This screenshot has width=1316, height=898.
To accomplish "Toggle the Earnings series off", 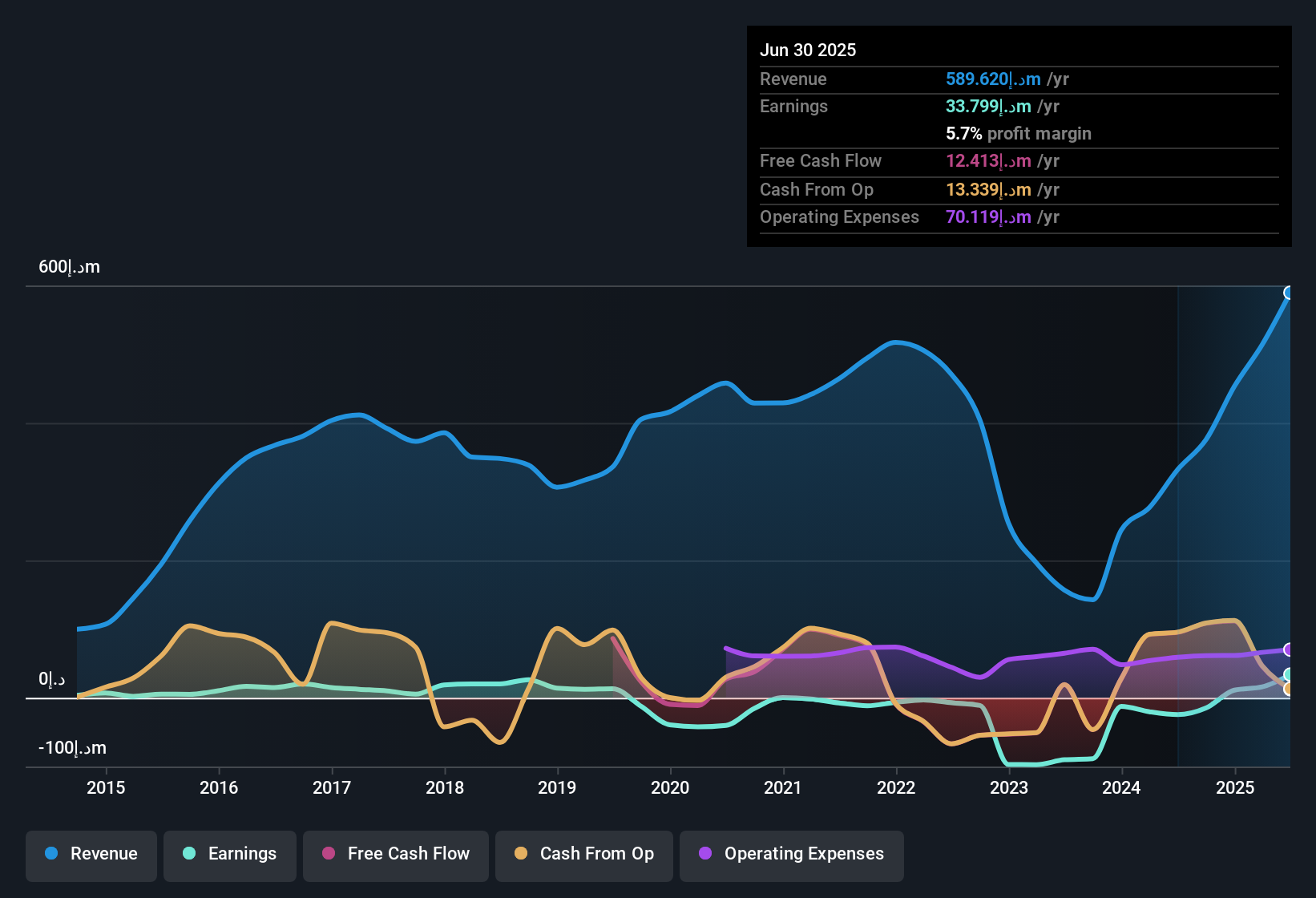I will [230, 854].
